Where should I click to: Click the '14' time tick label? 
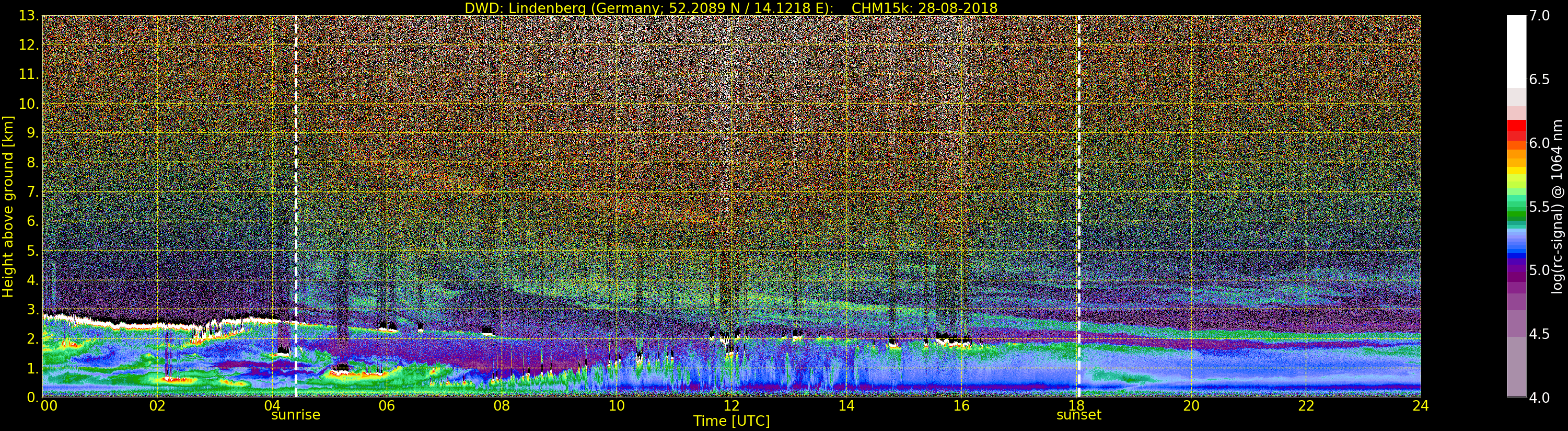click(x=846, y=406)
